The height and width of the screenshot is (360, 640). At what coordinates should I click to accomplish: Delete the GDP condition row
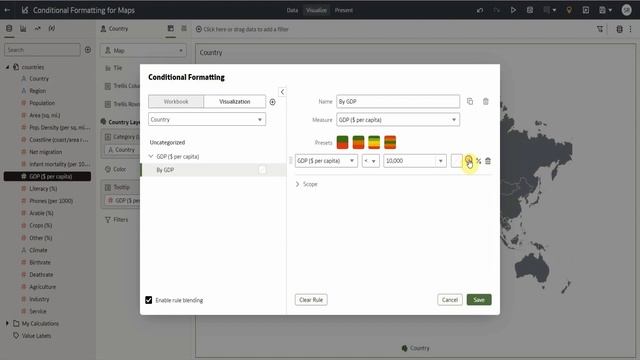[x=488, y=161]
